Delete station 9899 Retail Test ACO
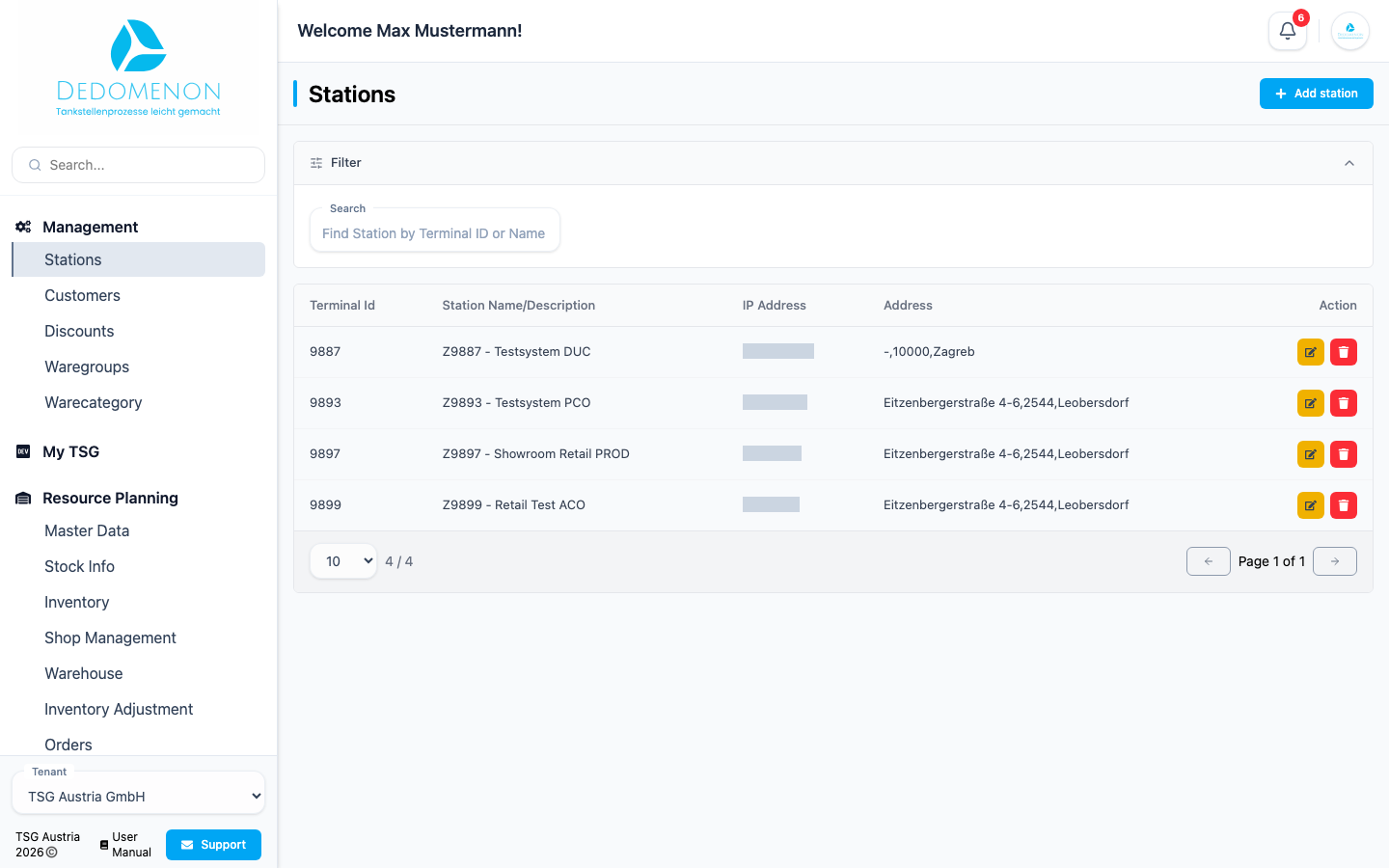This screenshot has width=1389, height=868. pos(1344,505)
